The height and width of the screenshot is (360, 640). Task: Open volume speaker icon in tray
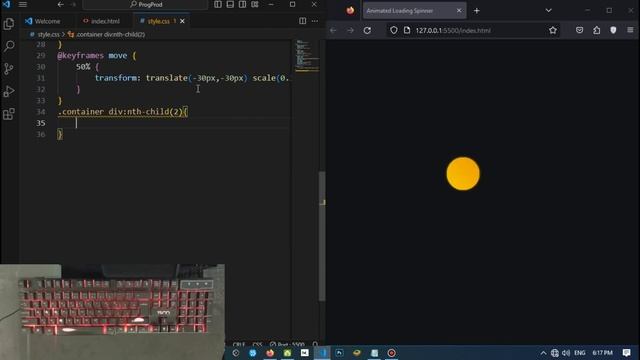[x=566, y=353]
